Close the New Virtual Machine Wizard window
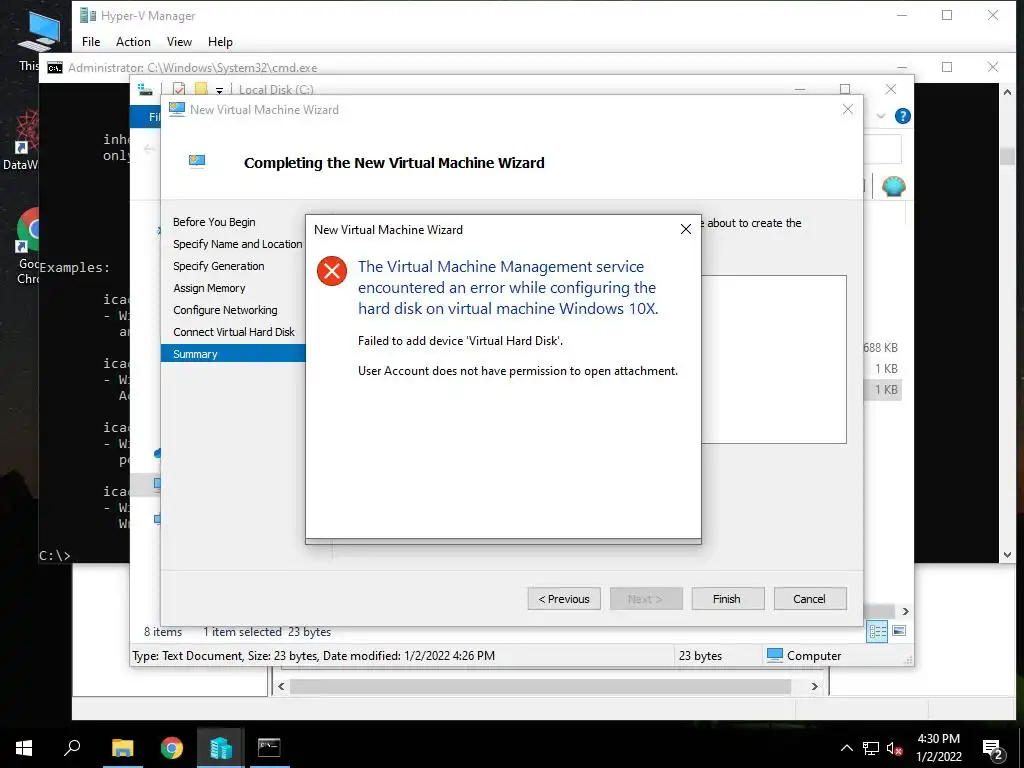Image resolution: width=1024 pixels, height=768 pixels. pyautogui.click(x=848, y=110)
